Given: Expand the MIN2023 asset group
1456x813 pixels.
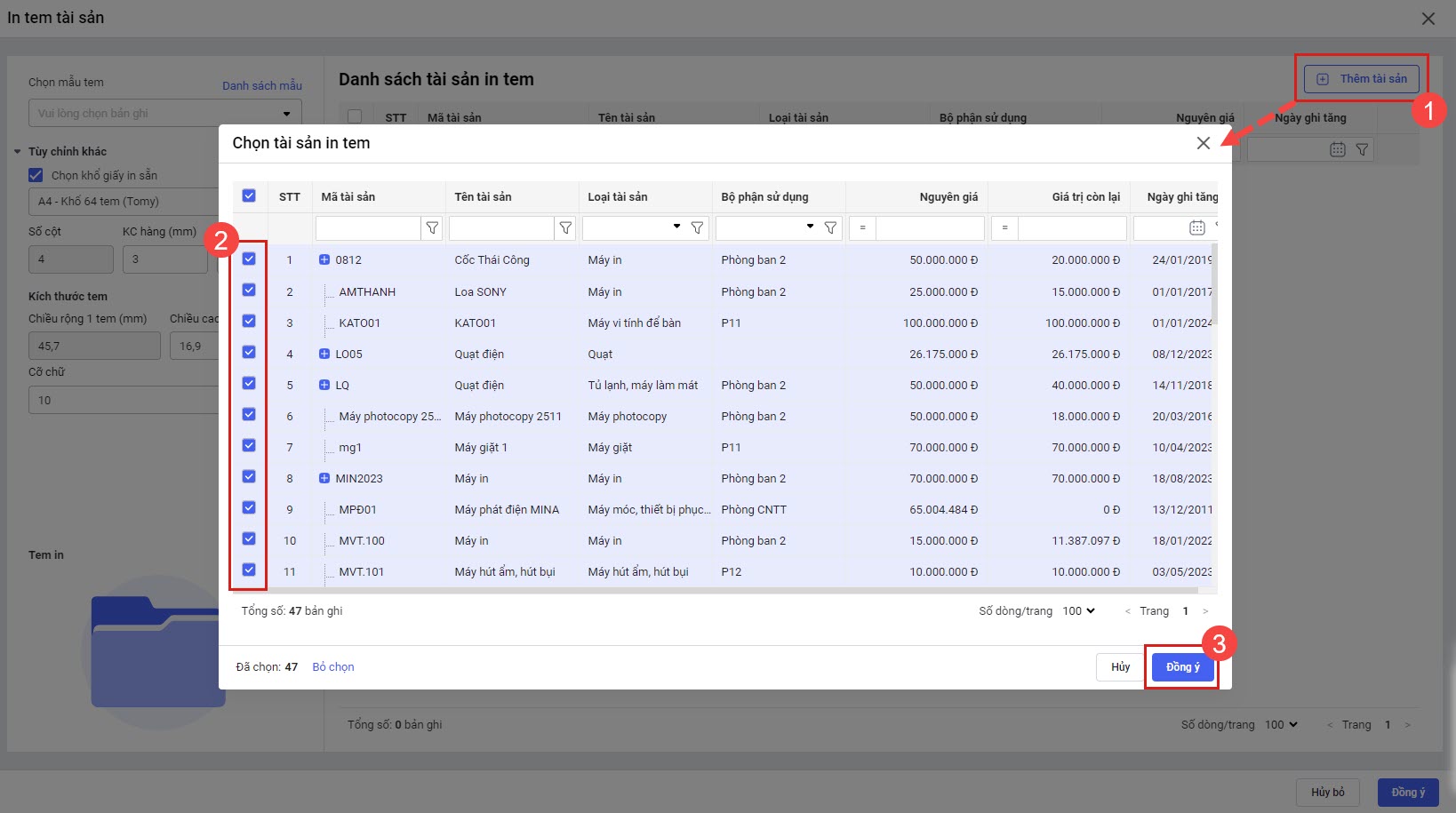Looking at the screenshot, I should tap(324, 478).
